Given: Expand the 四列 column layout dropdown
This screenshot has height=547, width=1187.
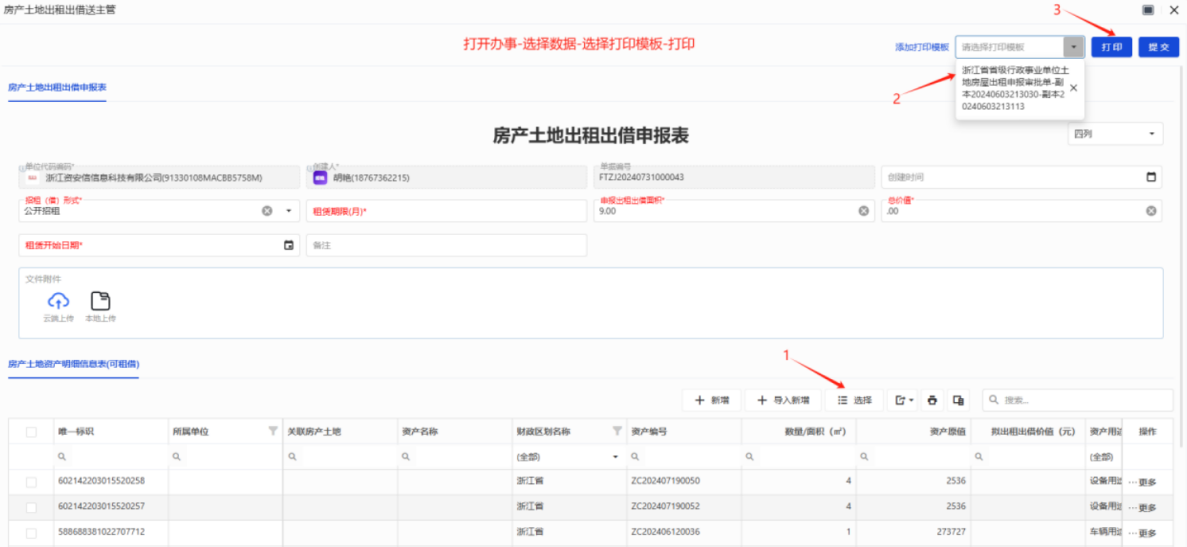Looking at the screenshot, I should click(x=1150, y=134).
